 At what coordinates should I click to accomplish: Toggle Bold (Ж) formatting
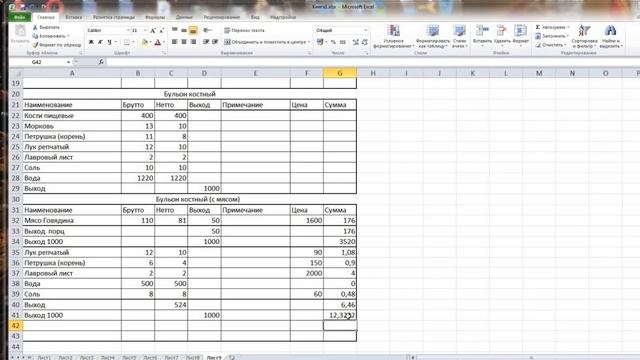(91, 42)
